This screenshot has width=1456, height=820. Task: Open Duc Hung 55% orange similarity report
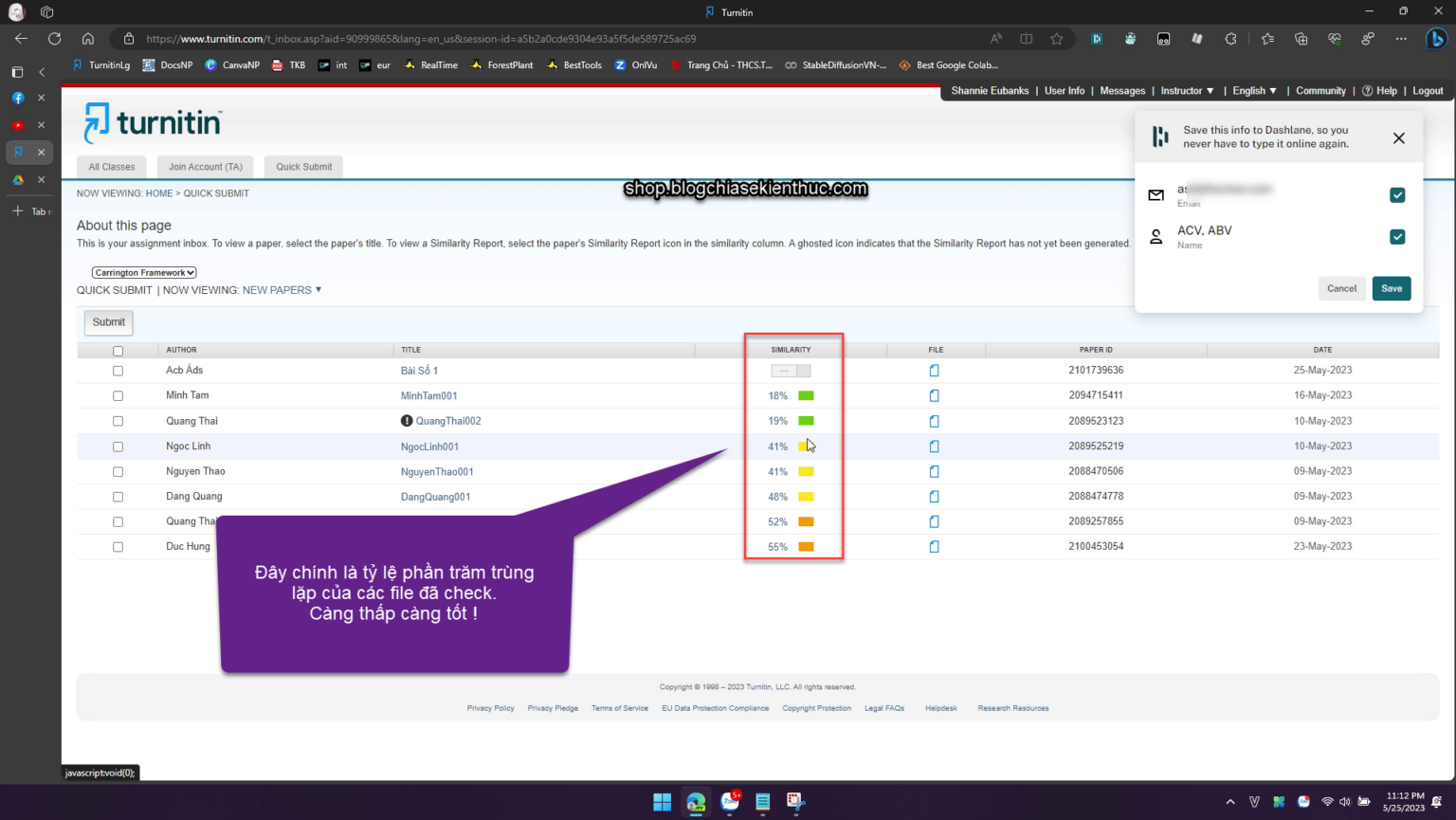coord(806,547)
